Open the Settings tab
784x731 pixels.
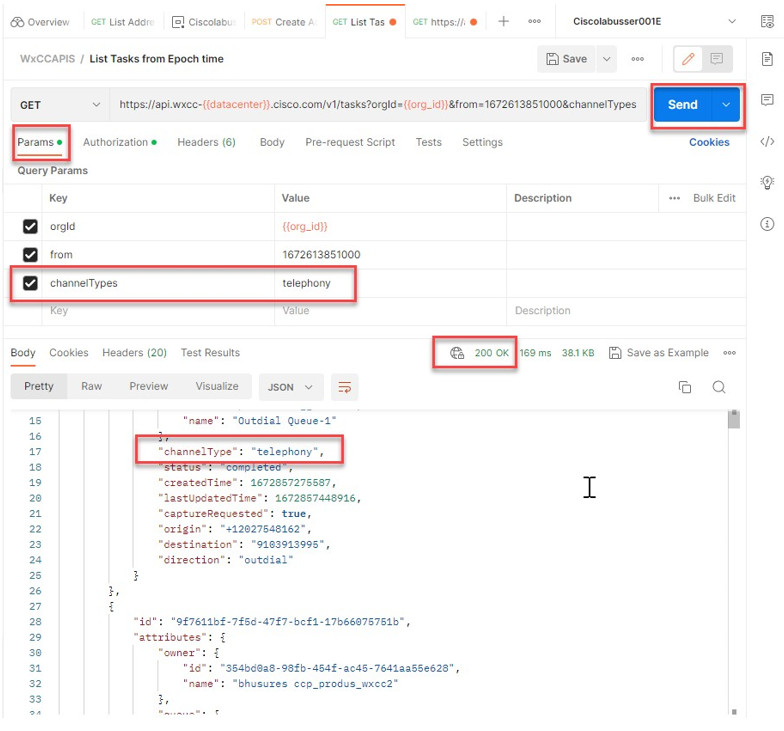482,142
